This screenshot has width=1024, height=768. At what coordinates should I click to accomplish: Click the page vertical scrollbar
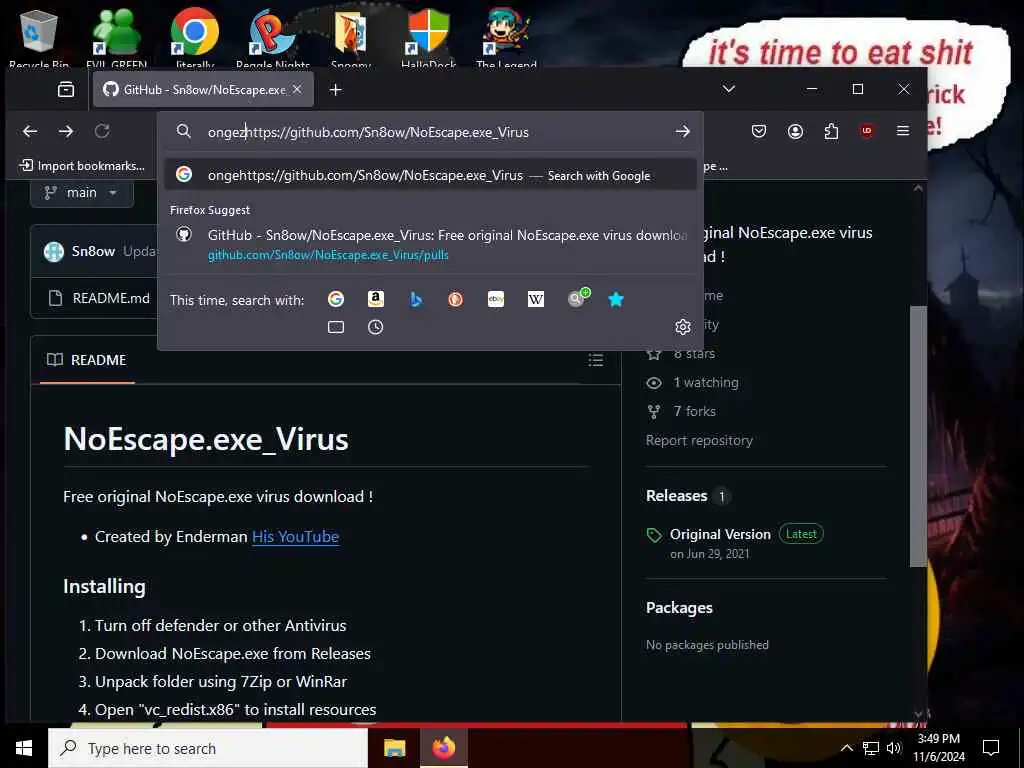[x=918, y=436]
